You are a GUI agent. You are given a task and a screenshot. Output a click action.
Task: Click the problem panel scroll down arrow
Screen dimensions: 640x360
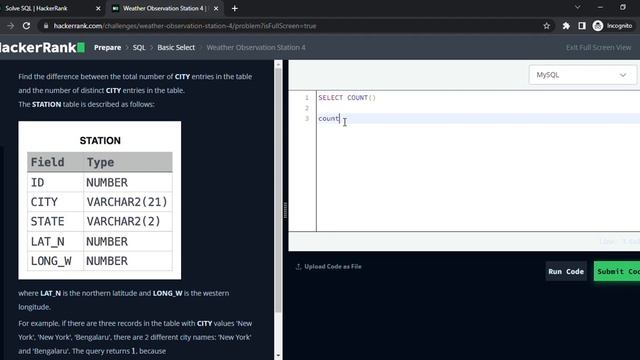278,356
